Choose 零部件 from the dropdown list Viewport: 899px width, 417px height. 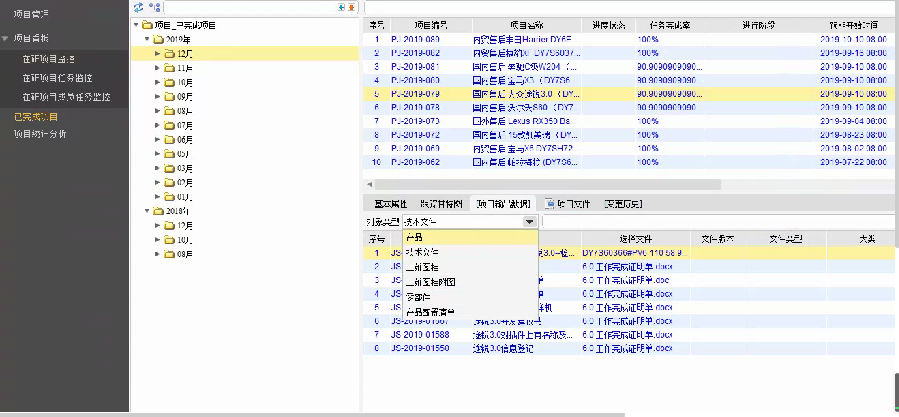[x=420, y=297]
